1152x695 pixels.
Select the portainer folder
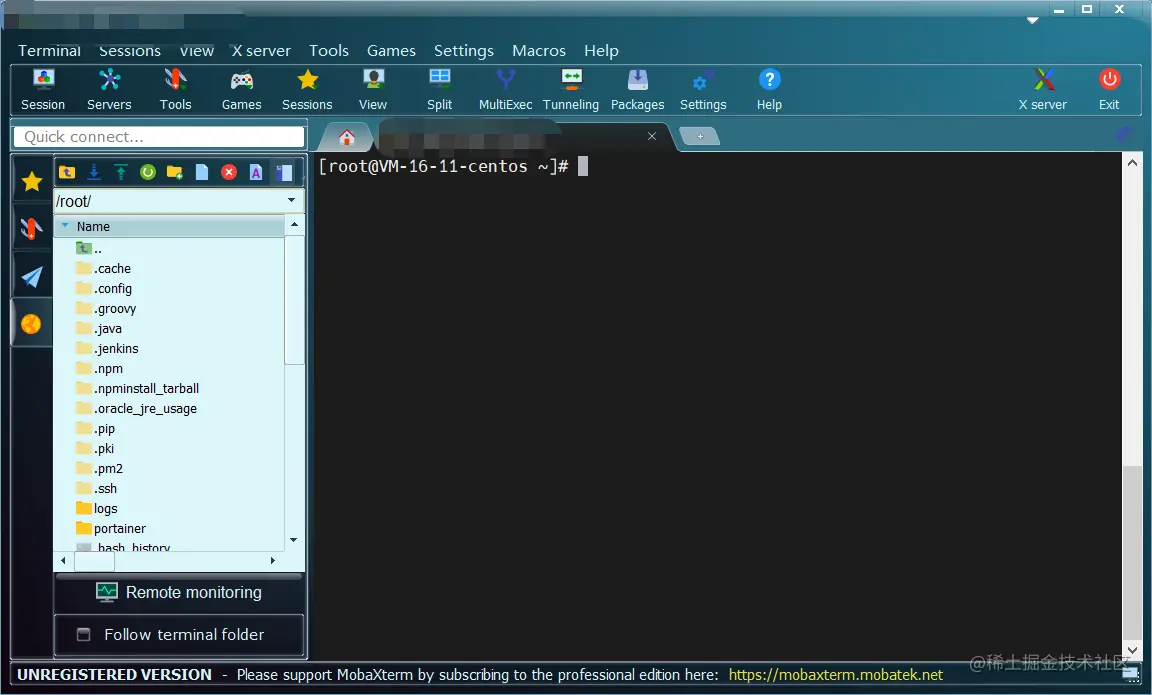click(x=111, y=528)
